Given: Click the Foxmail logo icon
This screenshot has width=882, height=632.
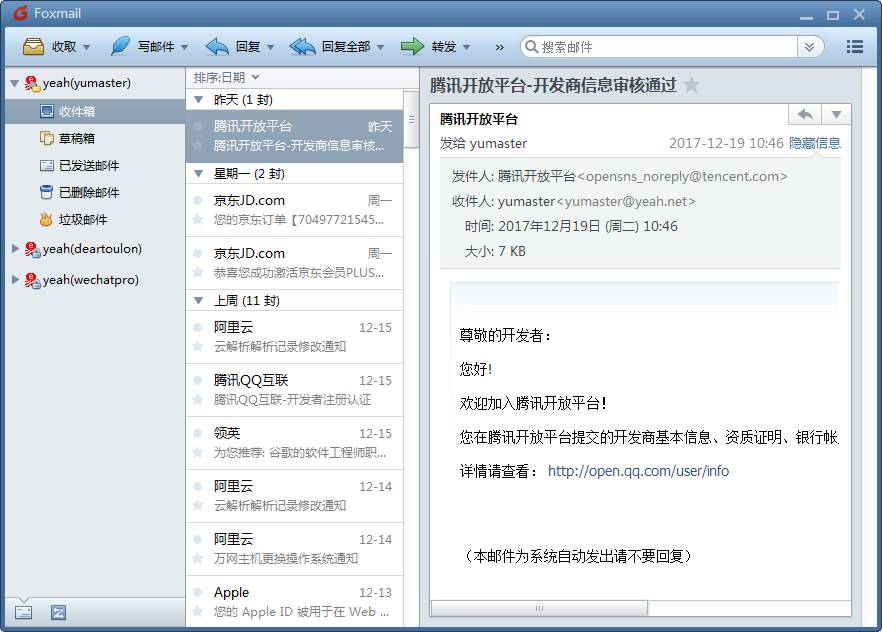Looking at the screenshot, I should (x=21, y=13).
